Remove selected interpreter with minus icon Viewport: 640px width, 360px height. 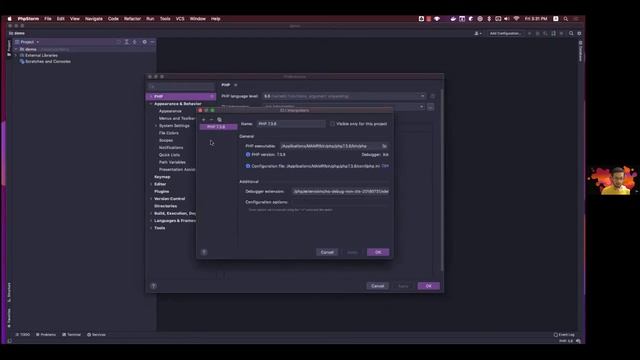[211, 120]
